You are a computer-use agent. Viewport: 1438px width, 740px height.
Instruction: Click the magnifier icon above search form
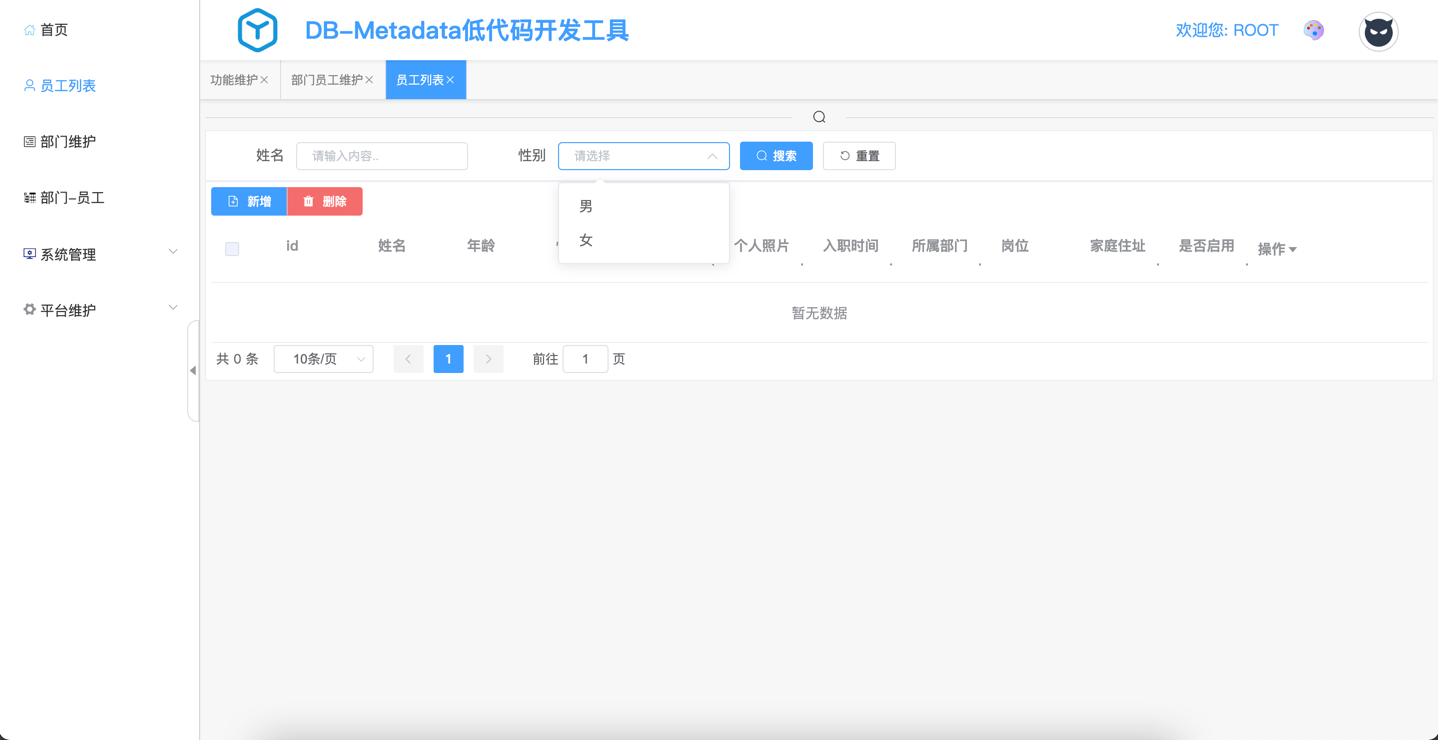819,117
